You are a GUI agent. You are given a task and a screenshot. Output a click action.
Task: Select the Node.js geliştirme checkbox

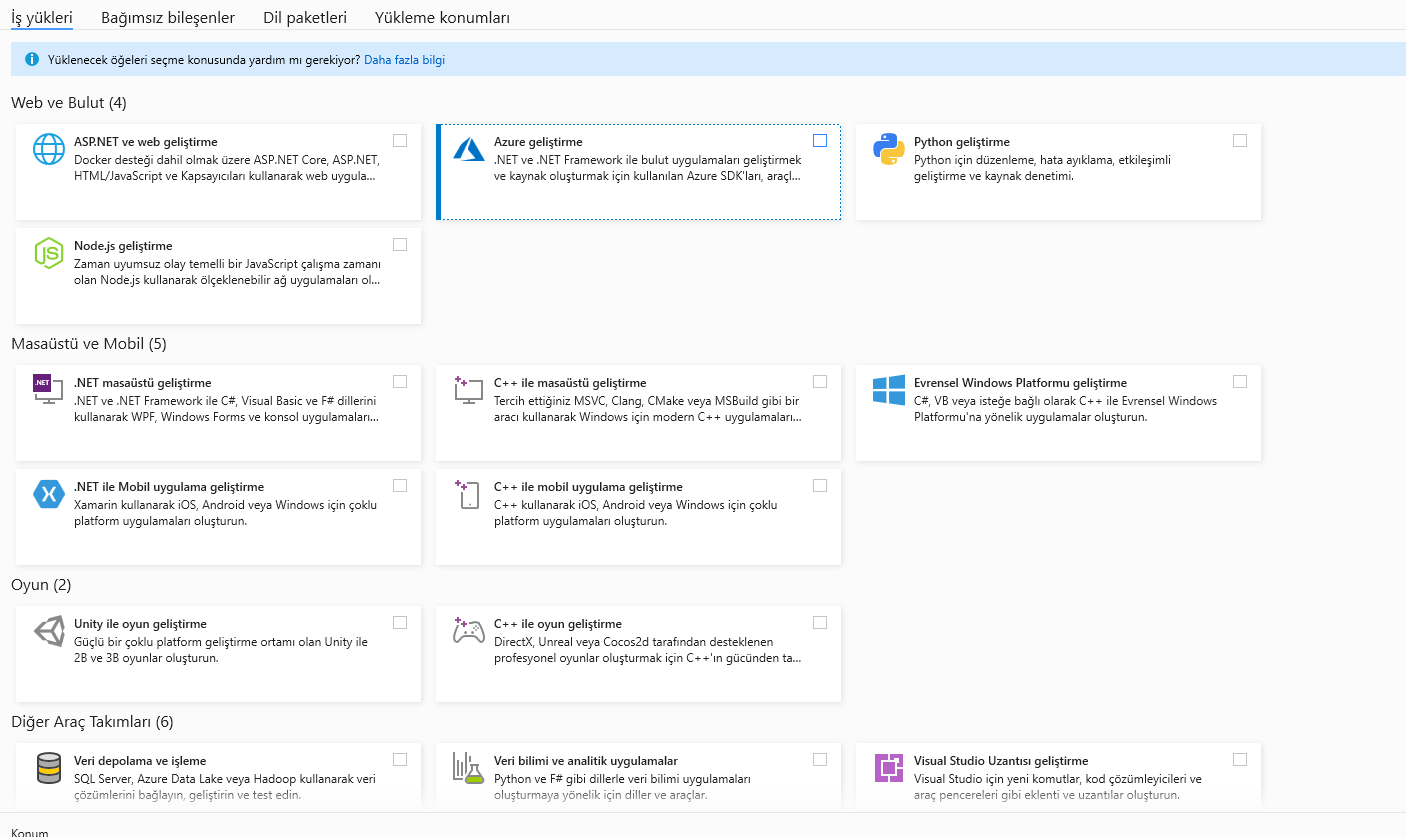[x=400, y=245]
